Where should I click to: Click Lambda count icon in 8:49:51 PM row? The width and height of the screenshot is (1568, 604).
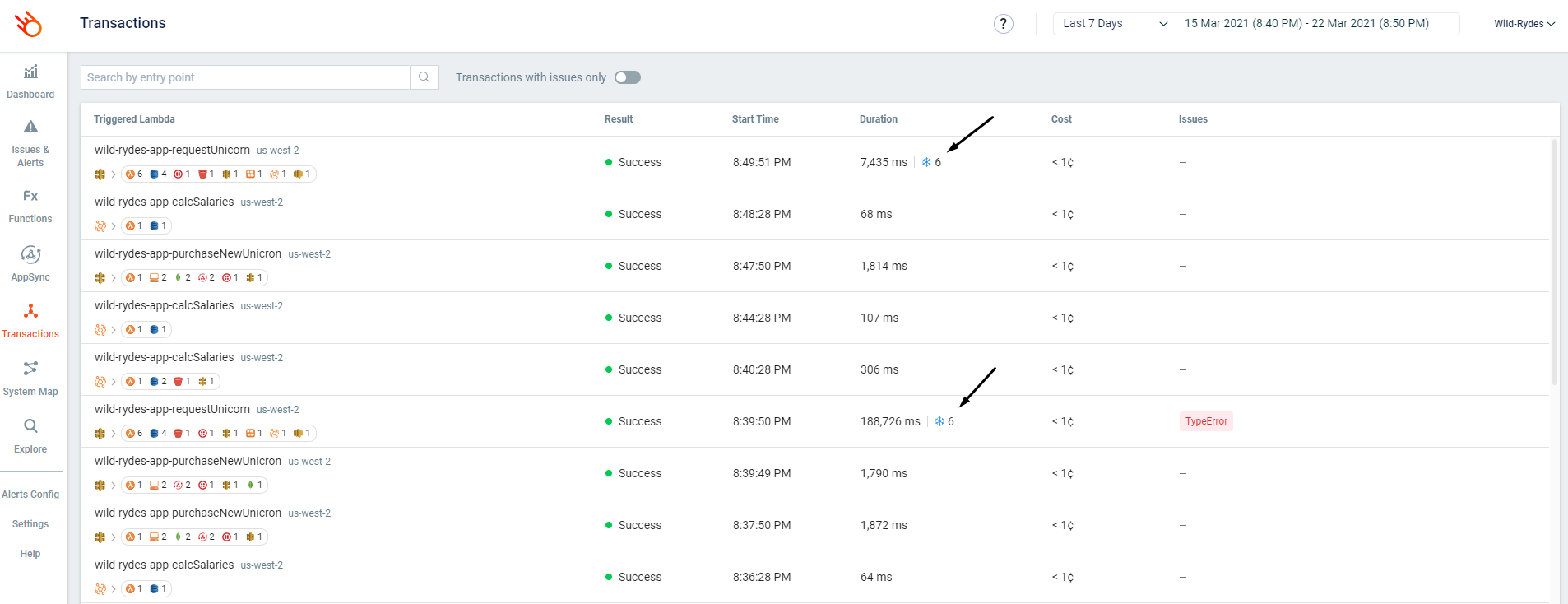130,174
